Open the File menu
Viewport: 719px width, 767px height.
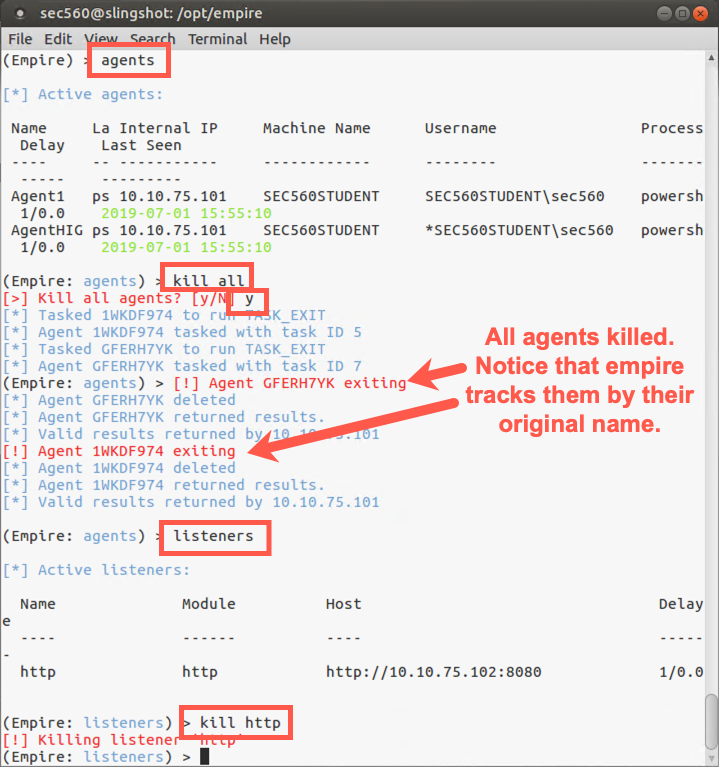(20, 39)
